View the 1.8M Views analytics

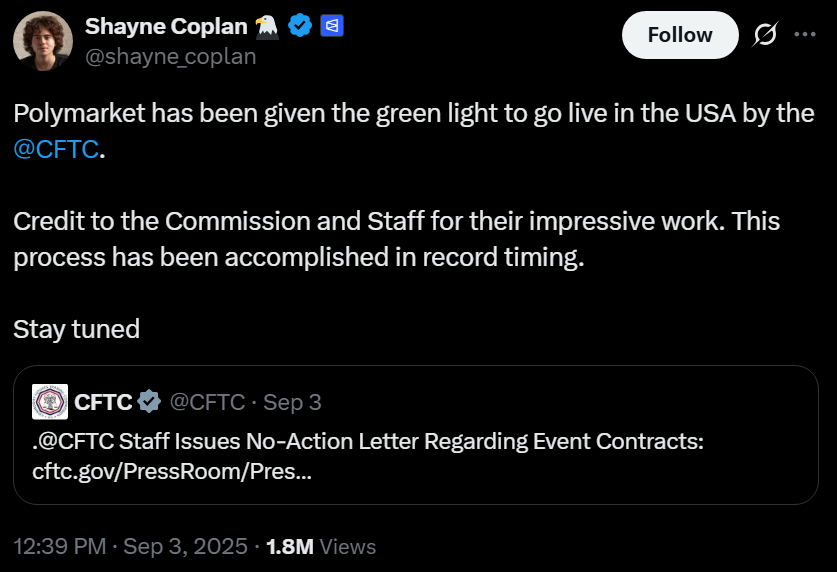(321, 546)
